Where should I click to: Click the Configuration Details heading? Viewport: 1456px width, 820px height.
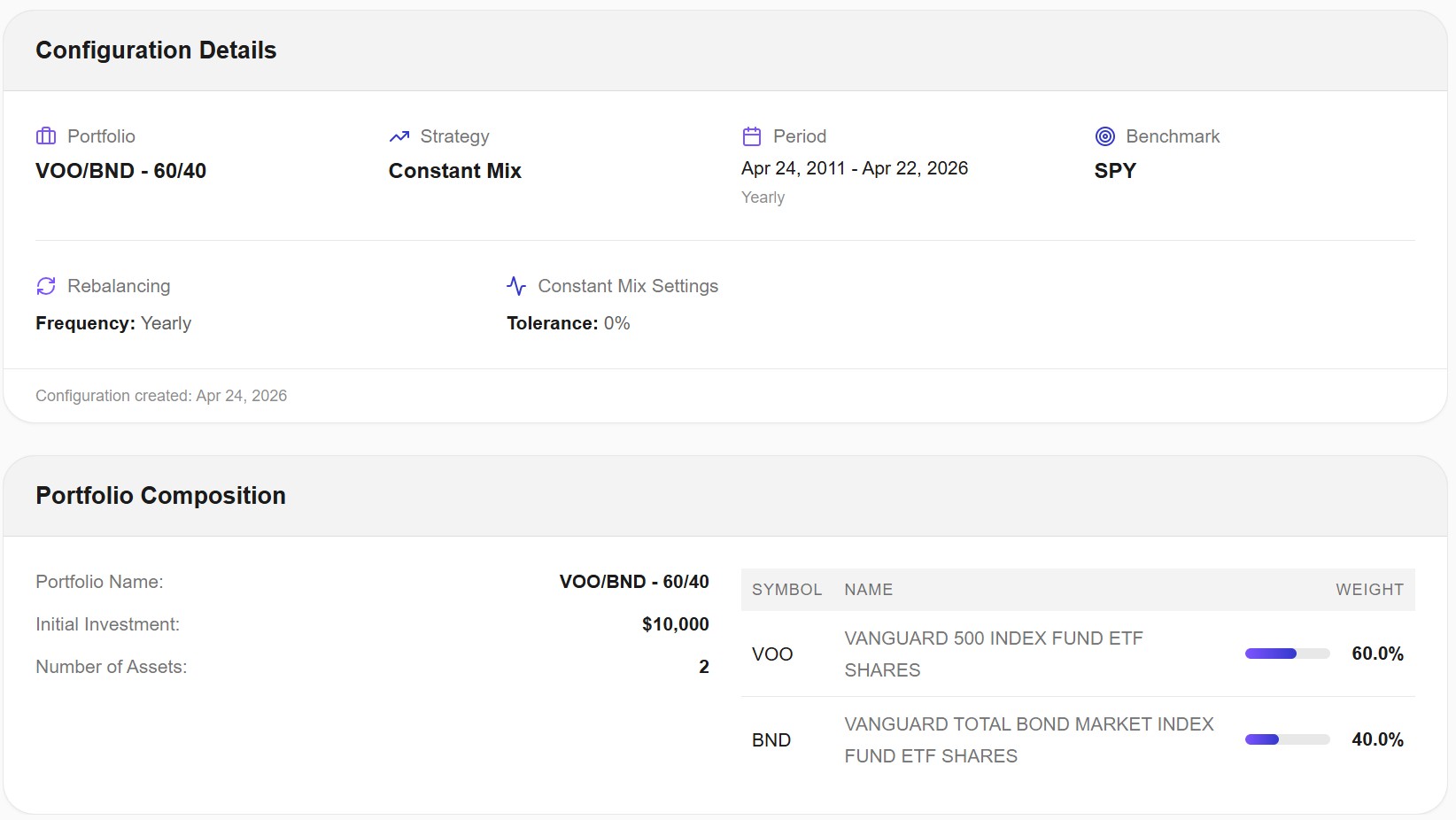pos(156,50)
